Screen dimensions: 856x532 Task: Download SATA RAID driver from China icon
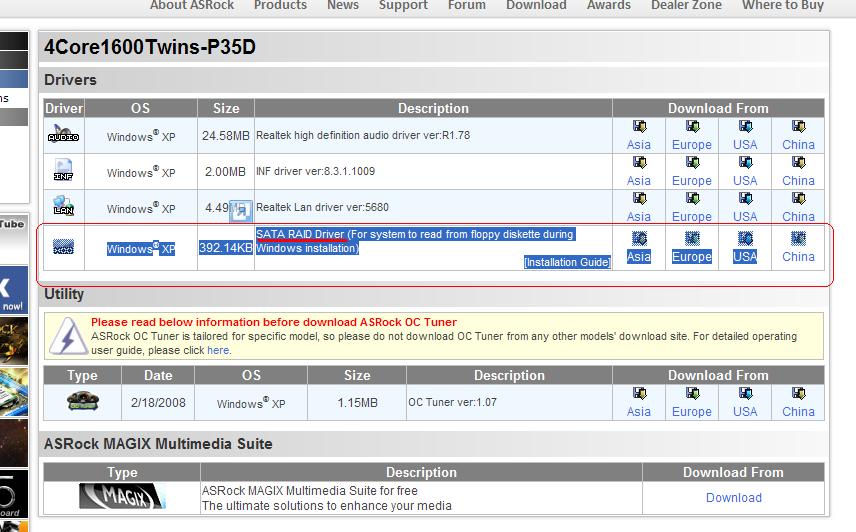pyautogui.click(x=798, y=239)
